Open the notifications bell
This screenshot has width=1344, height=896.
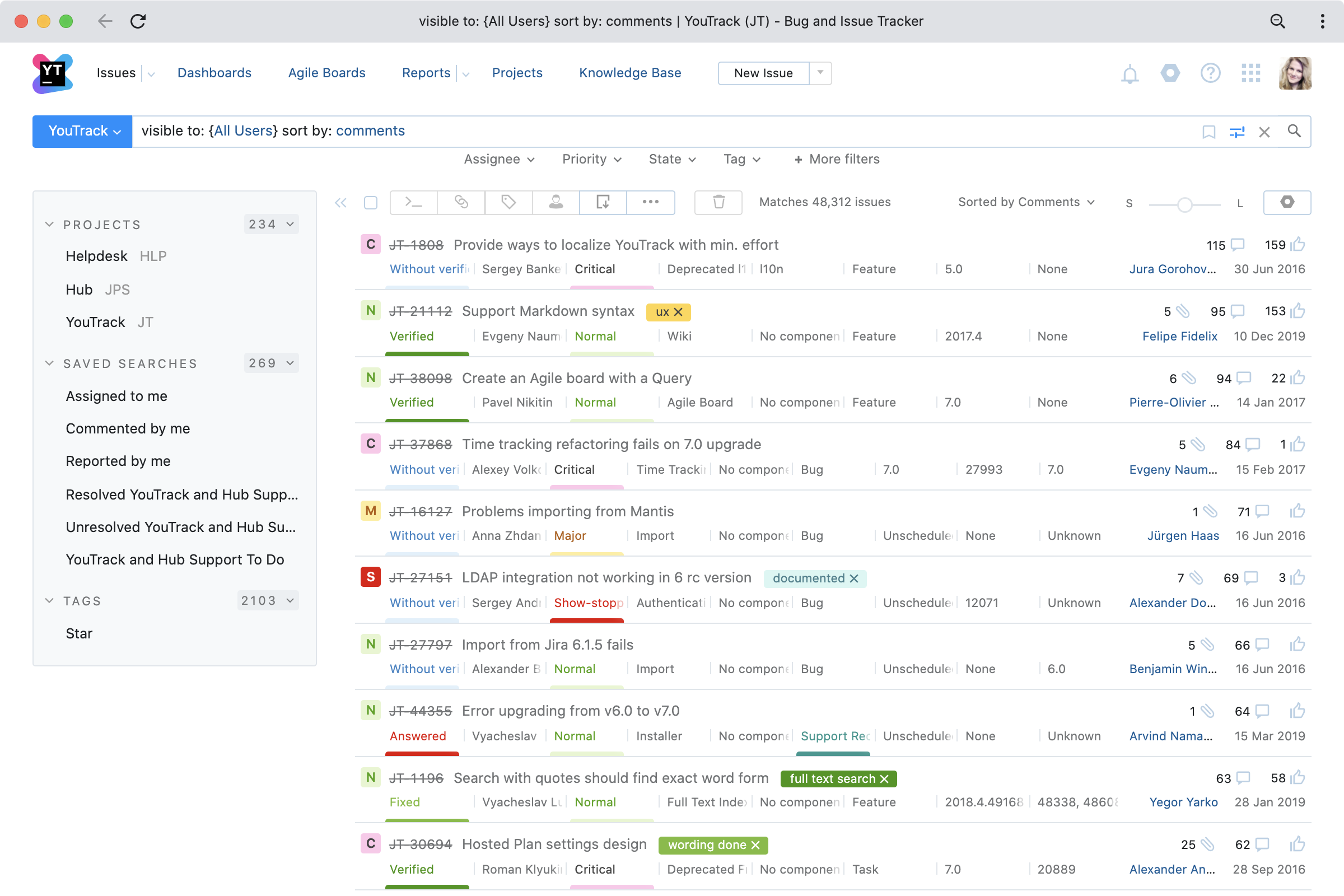(x=1130, y=74)
